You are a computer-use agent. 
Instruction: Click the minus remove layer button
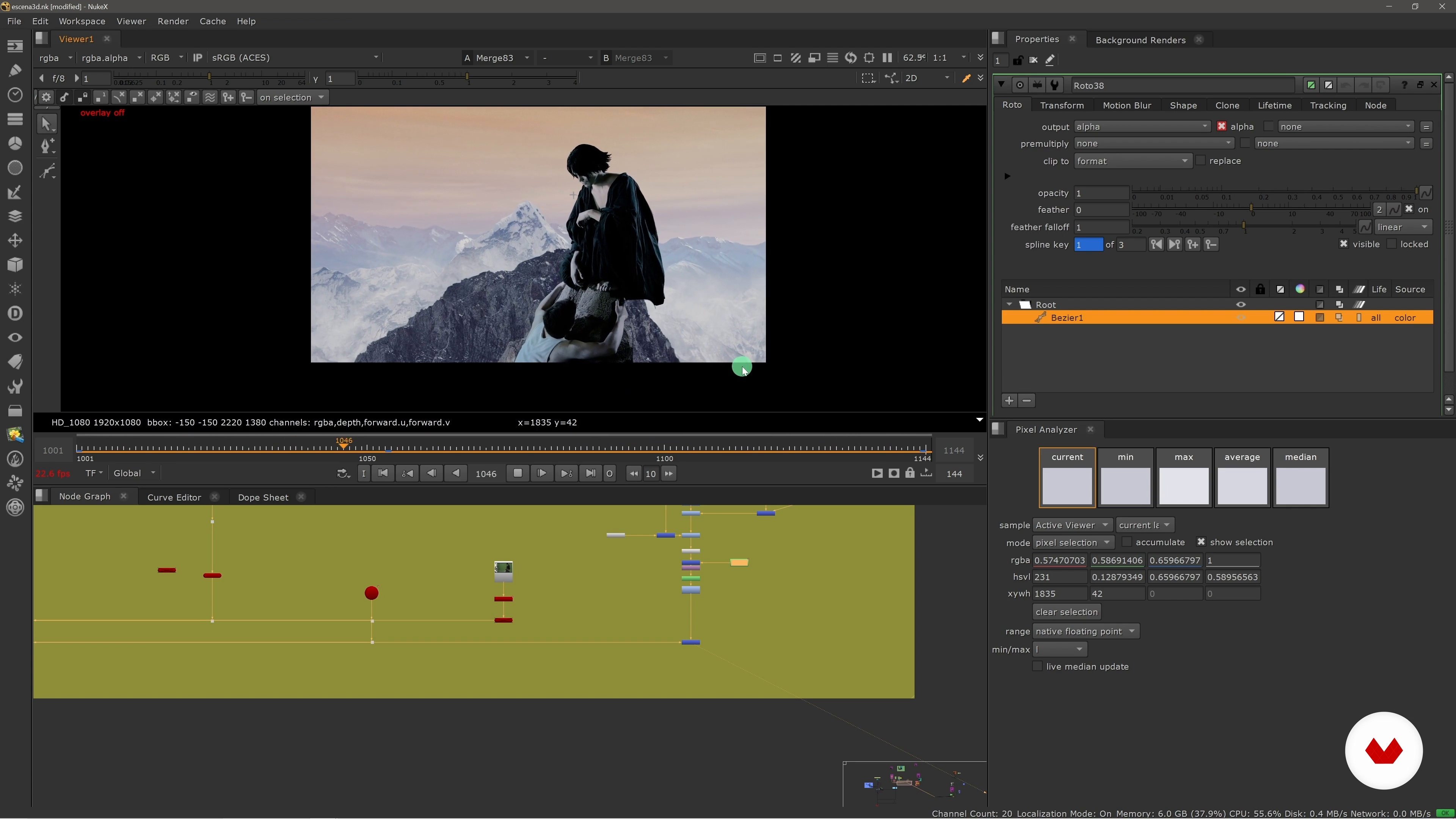tap(1026, 401)
